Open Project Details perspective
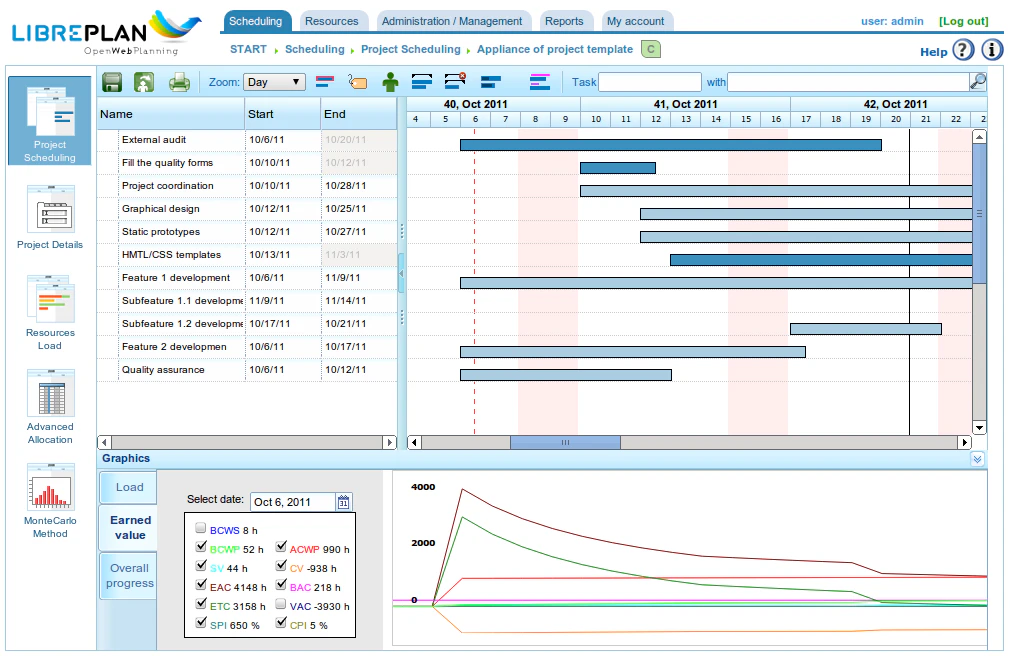Viewport: 1010px width, 656px height. [x=50, y=217]
